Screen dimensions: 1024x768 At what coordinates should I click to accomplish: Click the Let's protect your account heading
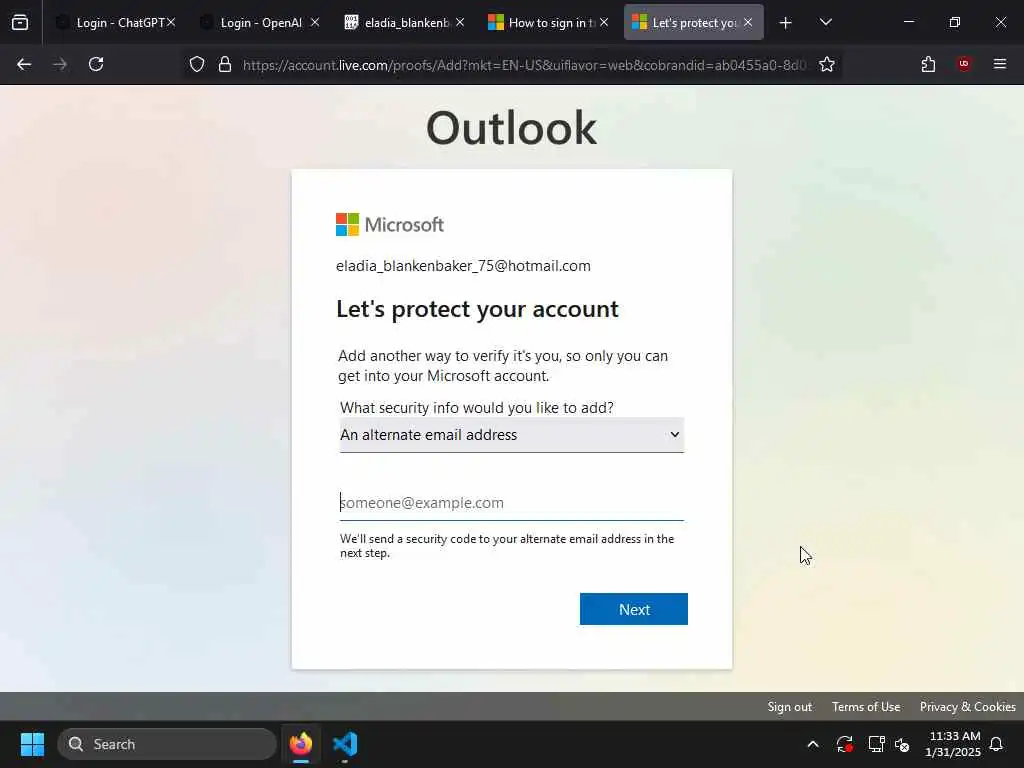(x=477, y=309)
